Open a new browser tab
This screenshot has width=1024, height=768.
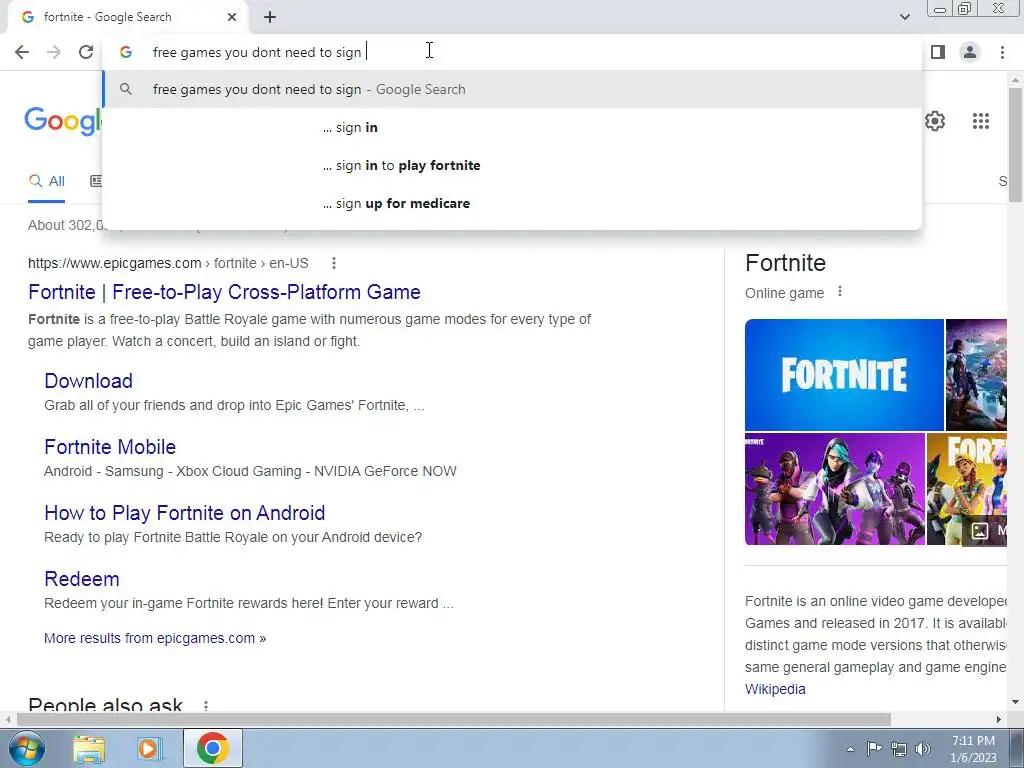tap(270, 17)
